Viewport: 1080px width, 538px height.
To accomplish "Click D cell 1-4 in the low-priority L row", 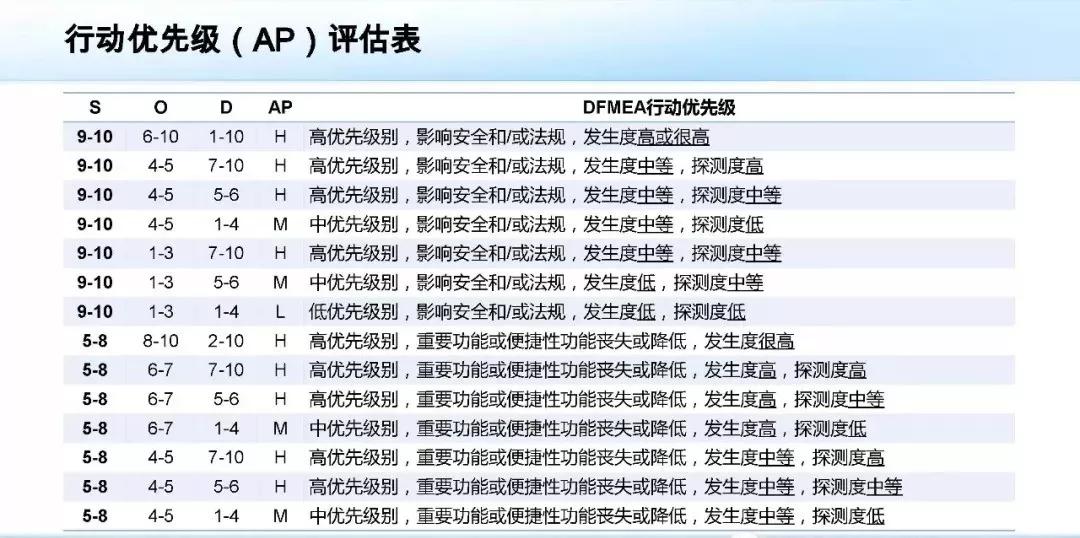I will (x=226, y=311).
